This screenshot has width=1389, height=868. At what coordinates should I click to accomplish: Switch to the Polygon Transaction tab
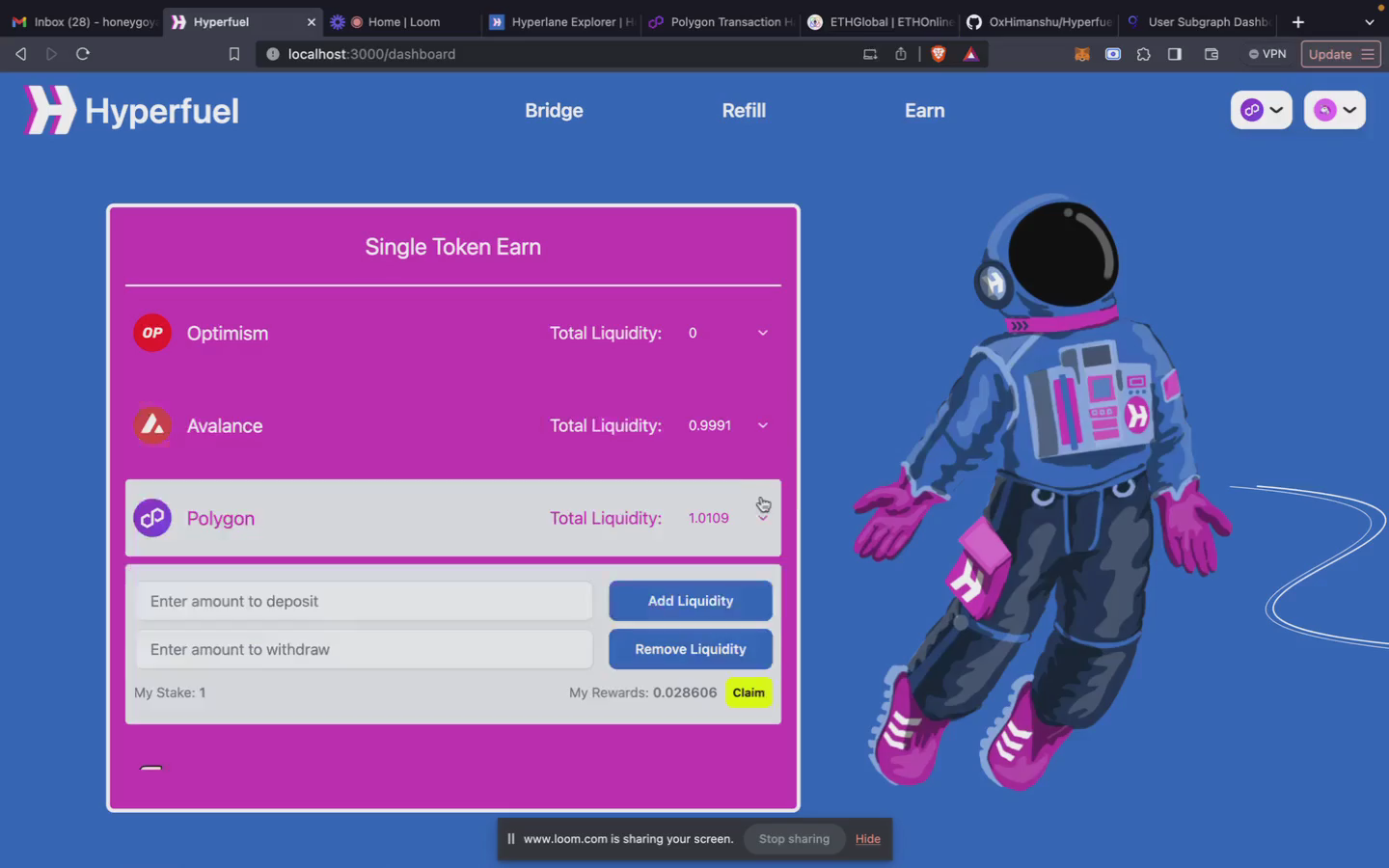click(x=720, y=21)
